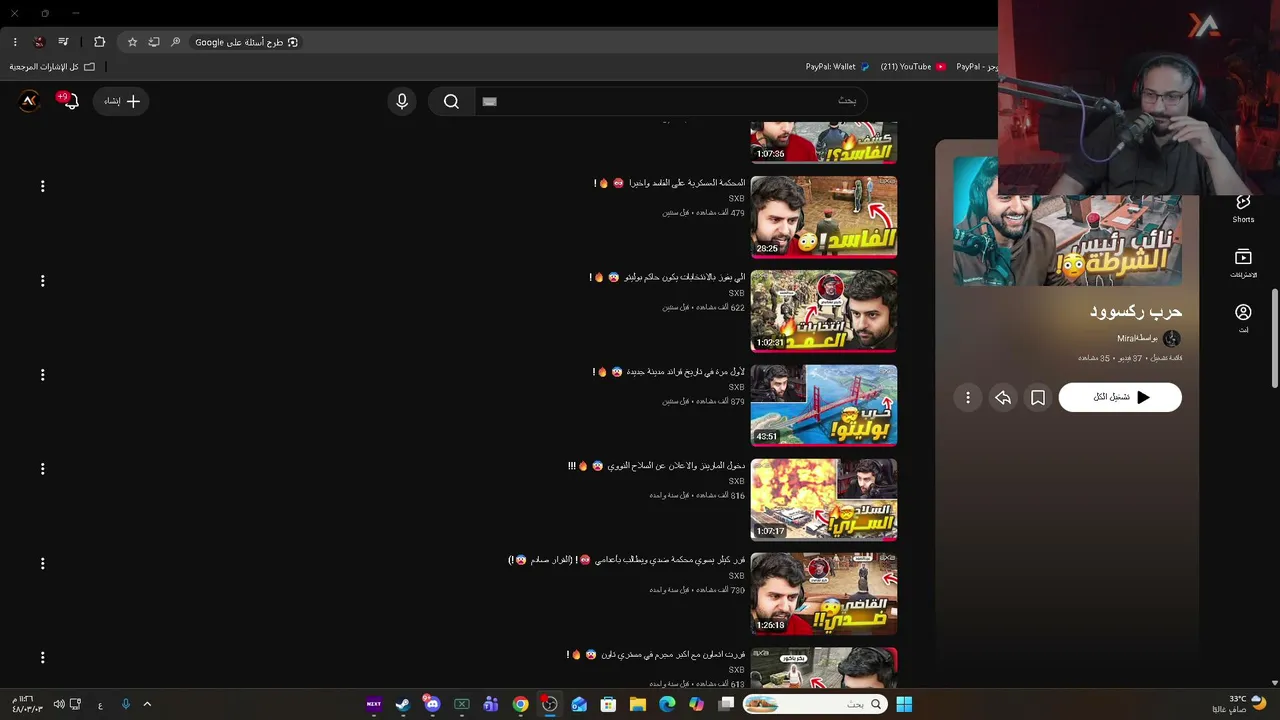Open the Chrome media control icon

(x=63, y=42)
